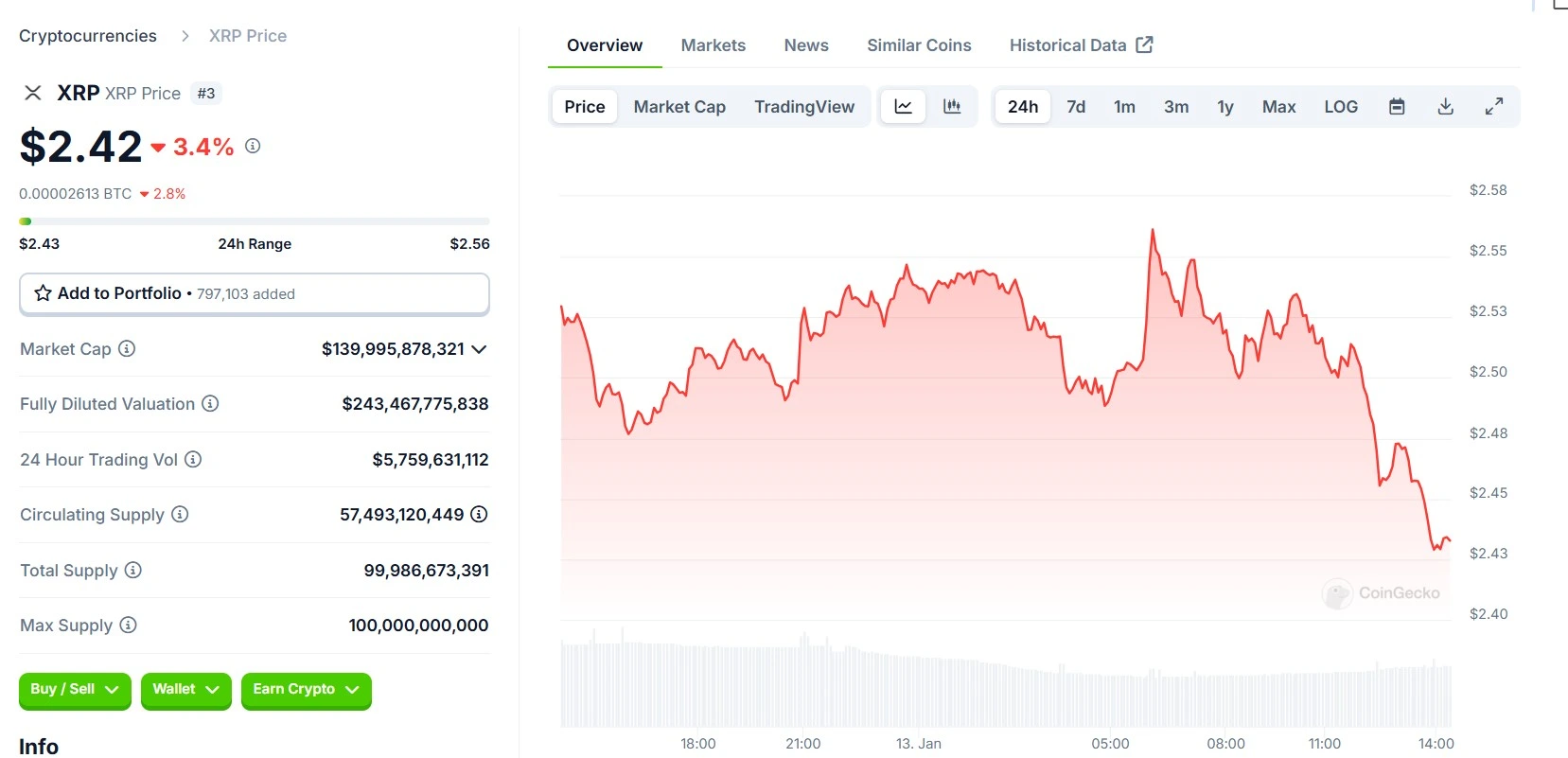Image resolution: width=1568 pixels, height=758 pixels.
Task: Toggle LOG scale on chart
Action: (x=1341, y=107)
